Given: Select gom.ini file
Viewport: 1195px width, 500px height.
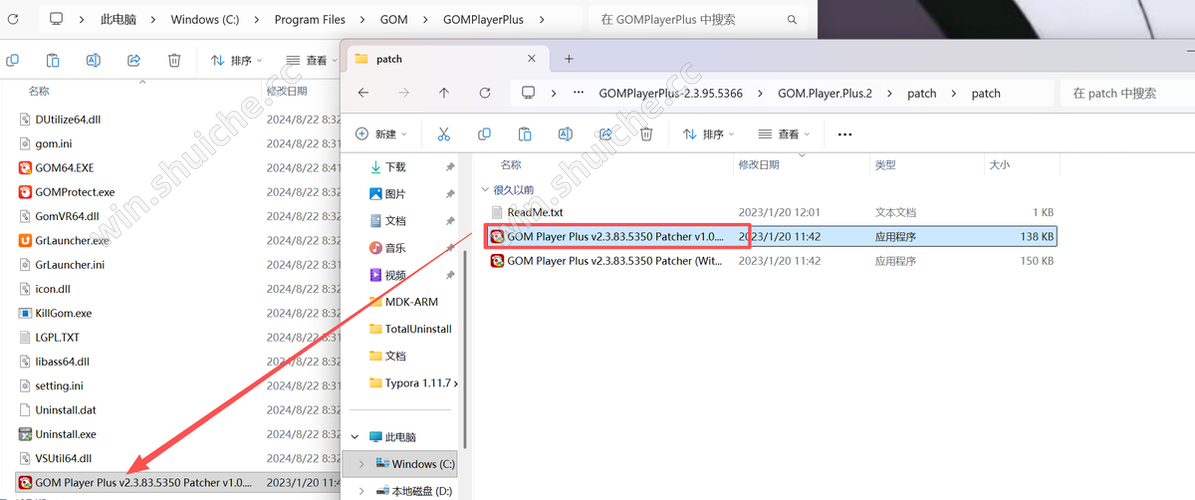Looking at the screenshot, I should pos(45,143).
